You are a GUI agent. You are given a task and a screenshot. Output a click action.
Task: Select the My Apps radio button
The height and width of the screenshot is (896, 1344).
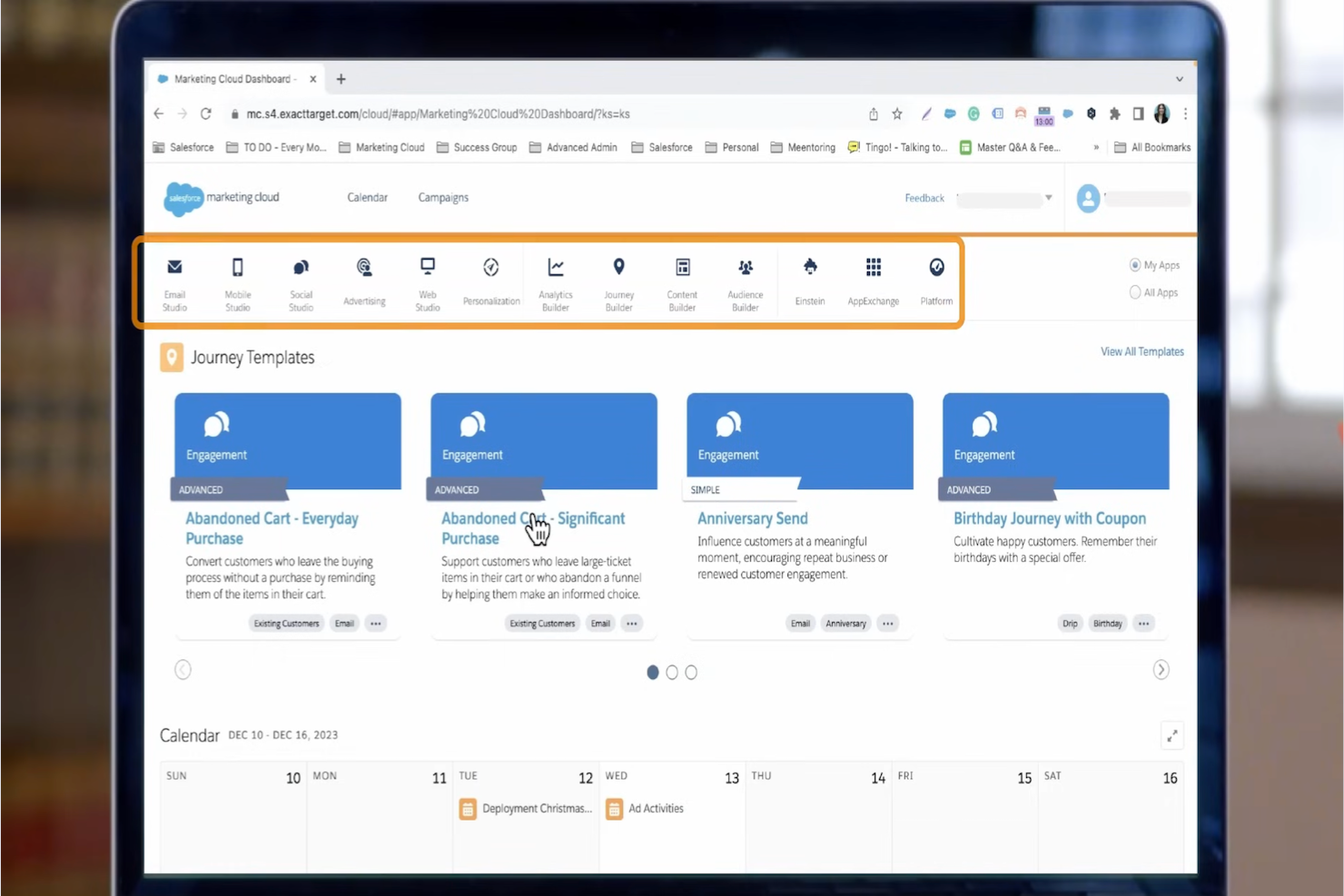click(x=1134, y=265)
